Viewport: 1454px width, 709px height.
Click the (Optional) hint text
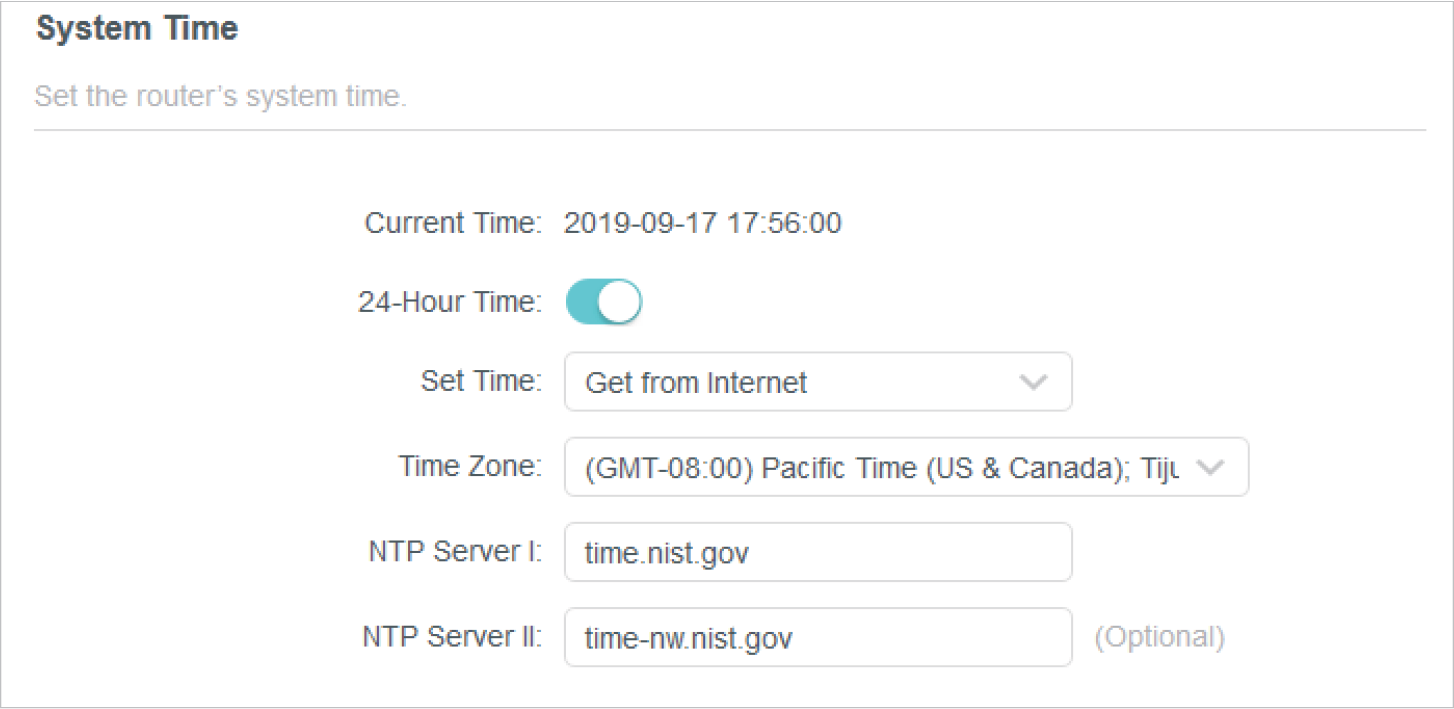click(1159, 637)
